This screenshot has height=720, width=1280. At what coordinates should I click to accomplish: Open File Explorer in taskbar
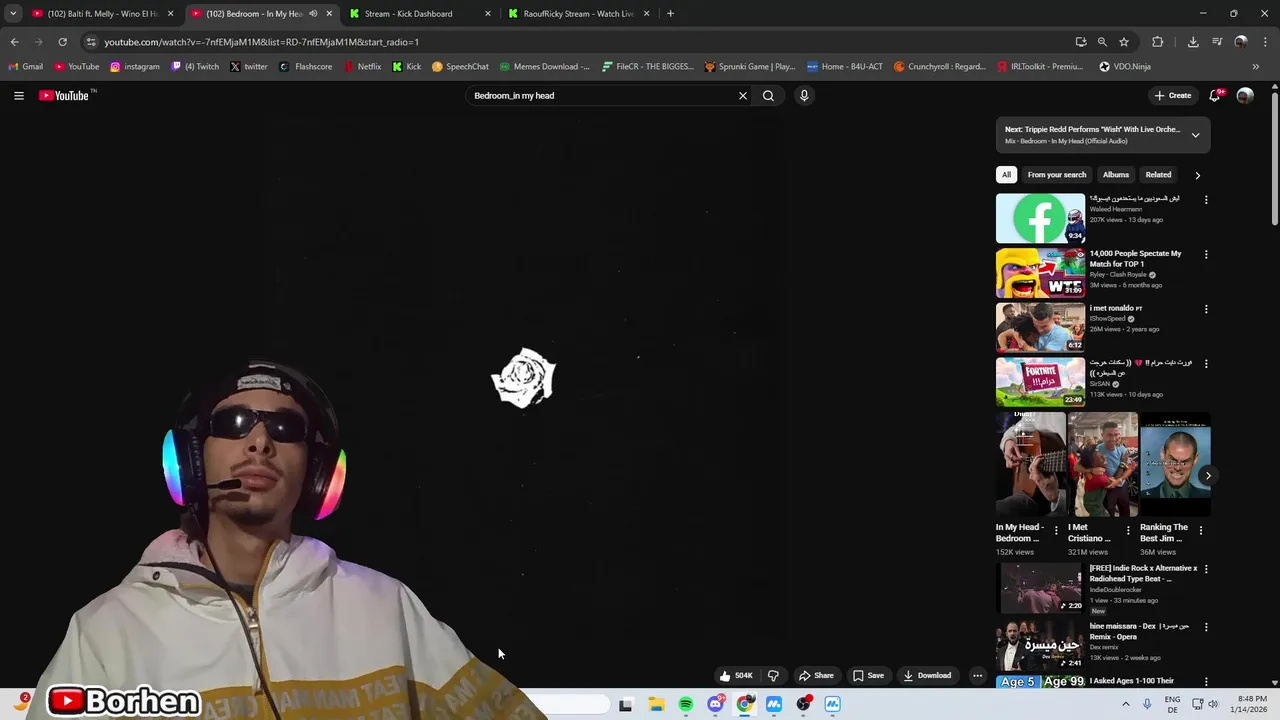point(656,705)
